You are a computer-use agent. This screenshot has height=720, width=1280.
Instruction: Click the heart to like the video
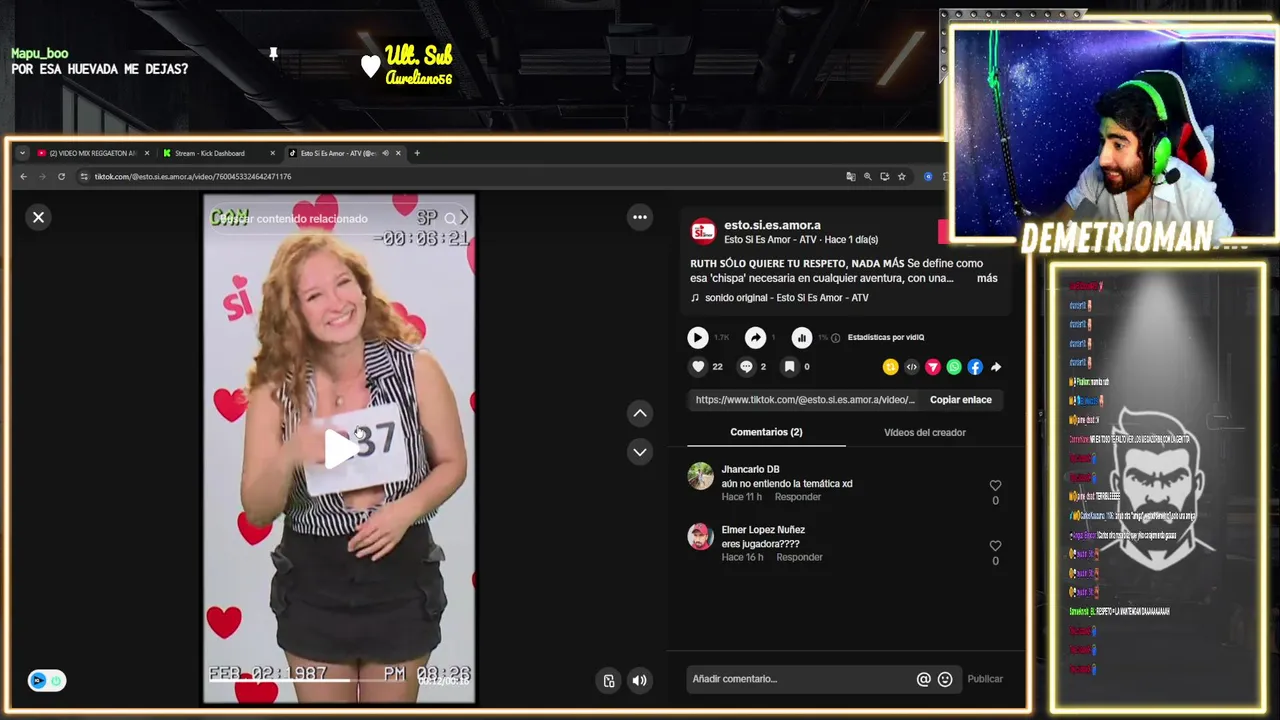pyautogui.click(x=698, y=367)
